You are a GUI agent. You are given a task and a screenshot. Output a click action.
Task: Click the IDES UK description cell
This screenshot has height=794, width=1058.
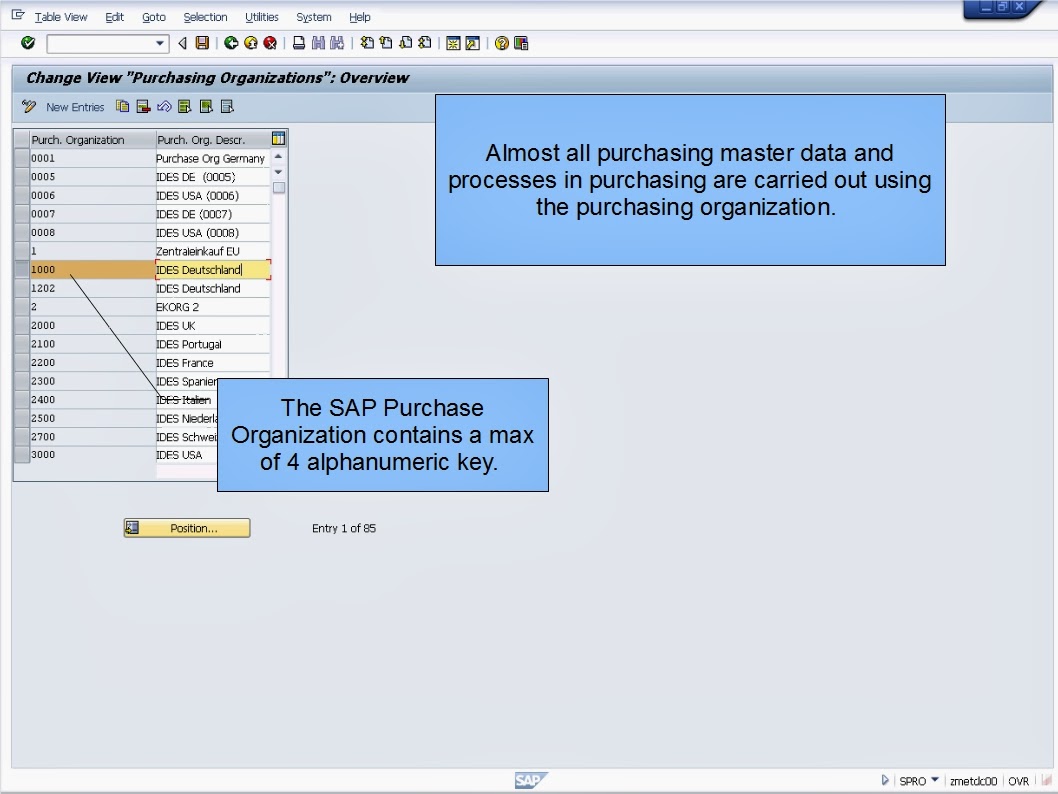tap(213, 325)
